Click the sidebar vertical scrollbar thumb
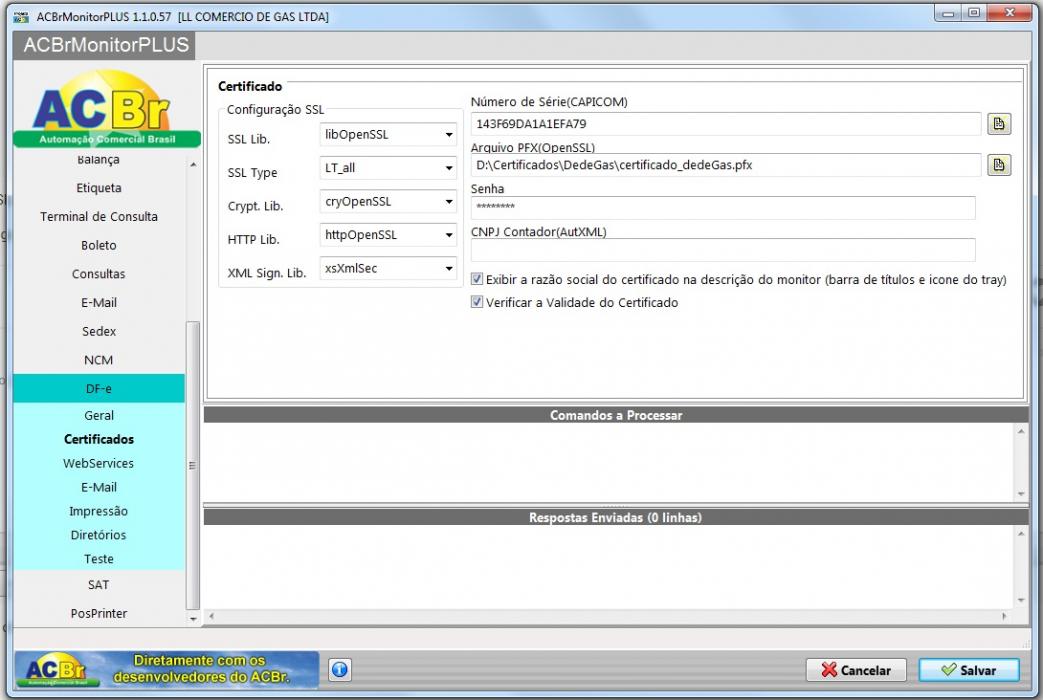The image size is (1043, 700). pos(193,465)
